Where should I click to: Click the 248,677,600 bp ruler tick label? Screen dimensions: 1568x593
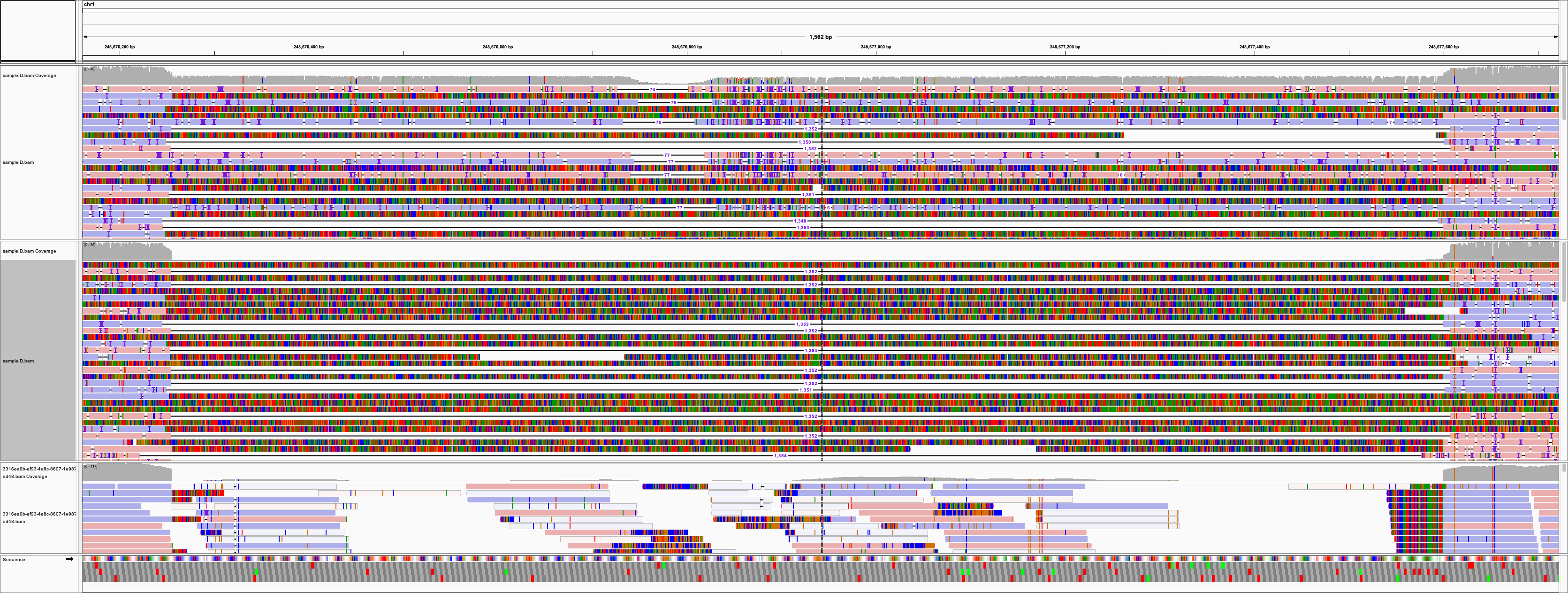1443,47
